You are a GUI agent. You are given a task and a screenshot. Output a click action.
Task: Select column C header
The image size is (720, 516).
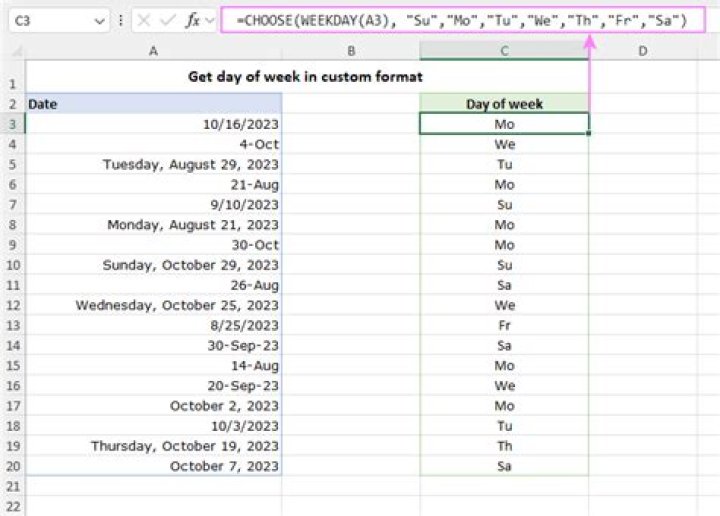504,50
